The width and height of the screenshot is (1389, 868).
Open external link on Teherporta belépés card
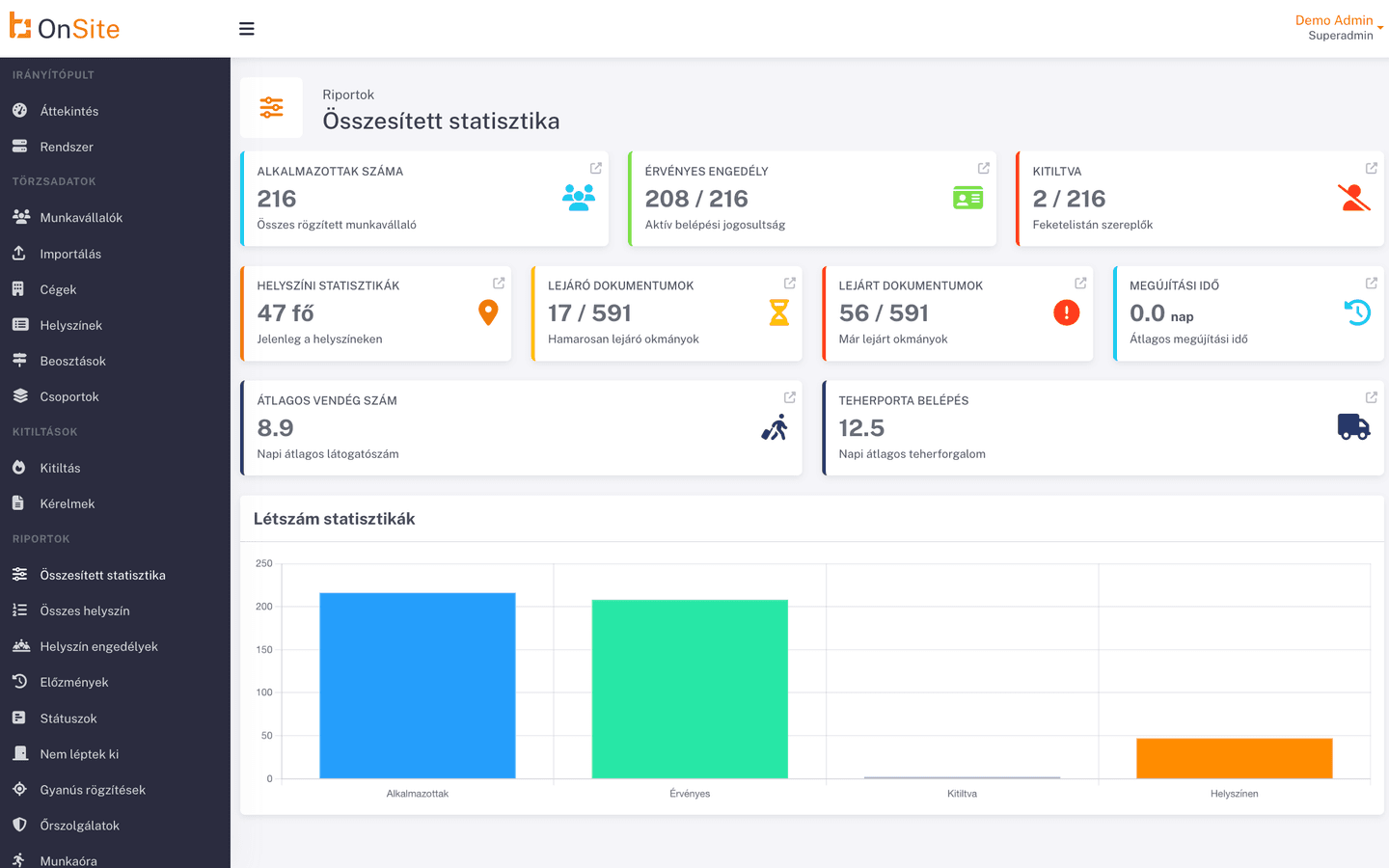click(1372, 397)
